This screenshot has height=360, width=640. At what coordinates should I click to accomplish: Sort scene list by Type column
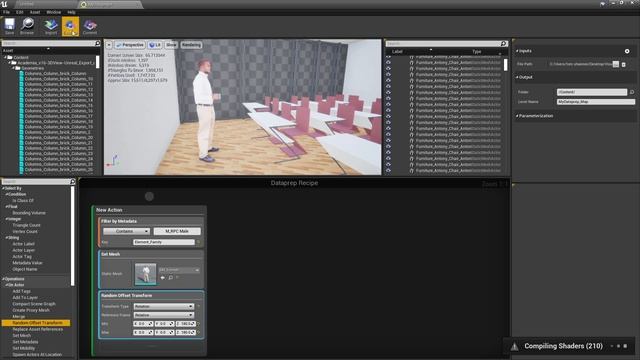(x=477, y=51)
